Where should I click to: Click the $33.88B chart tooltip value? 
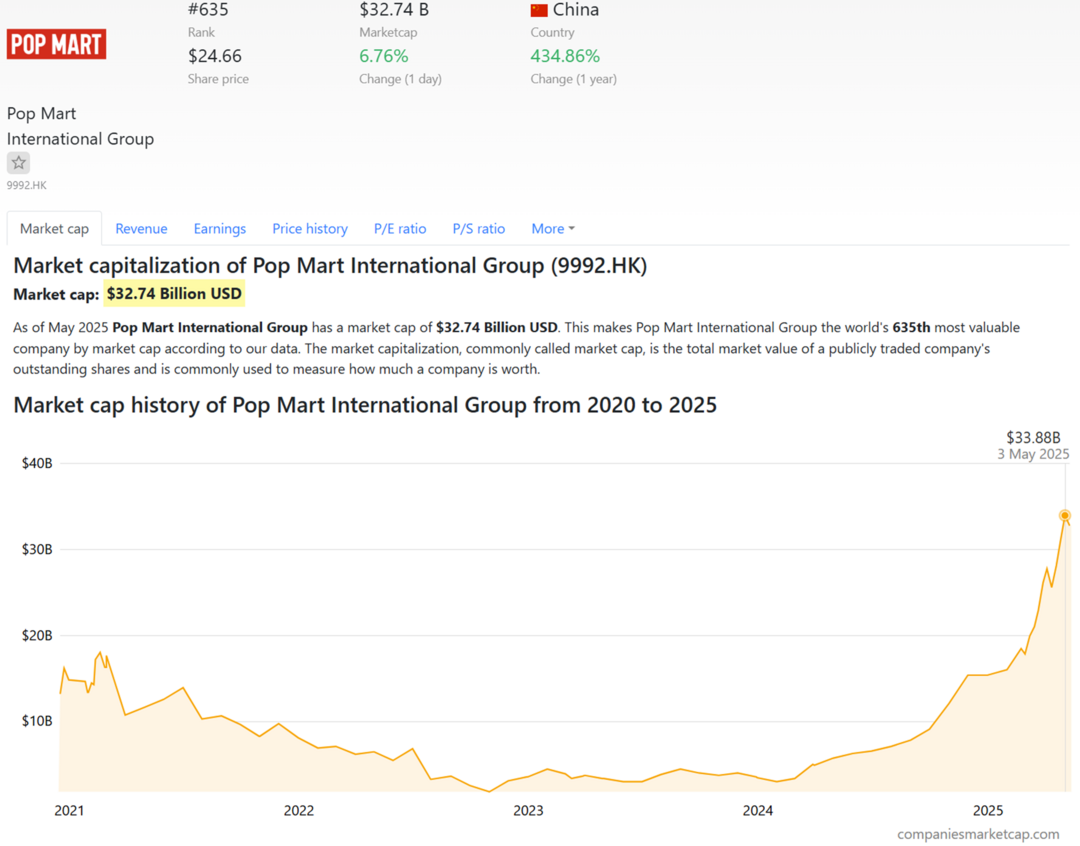[x=1033, y=437]
